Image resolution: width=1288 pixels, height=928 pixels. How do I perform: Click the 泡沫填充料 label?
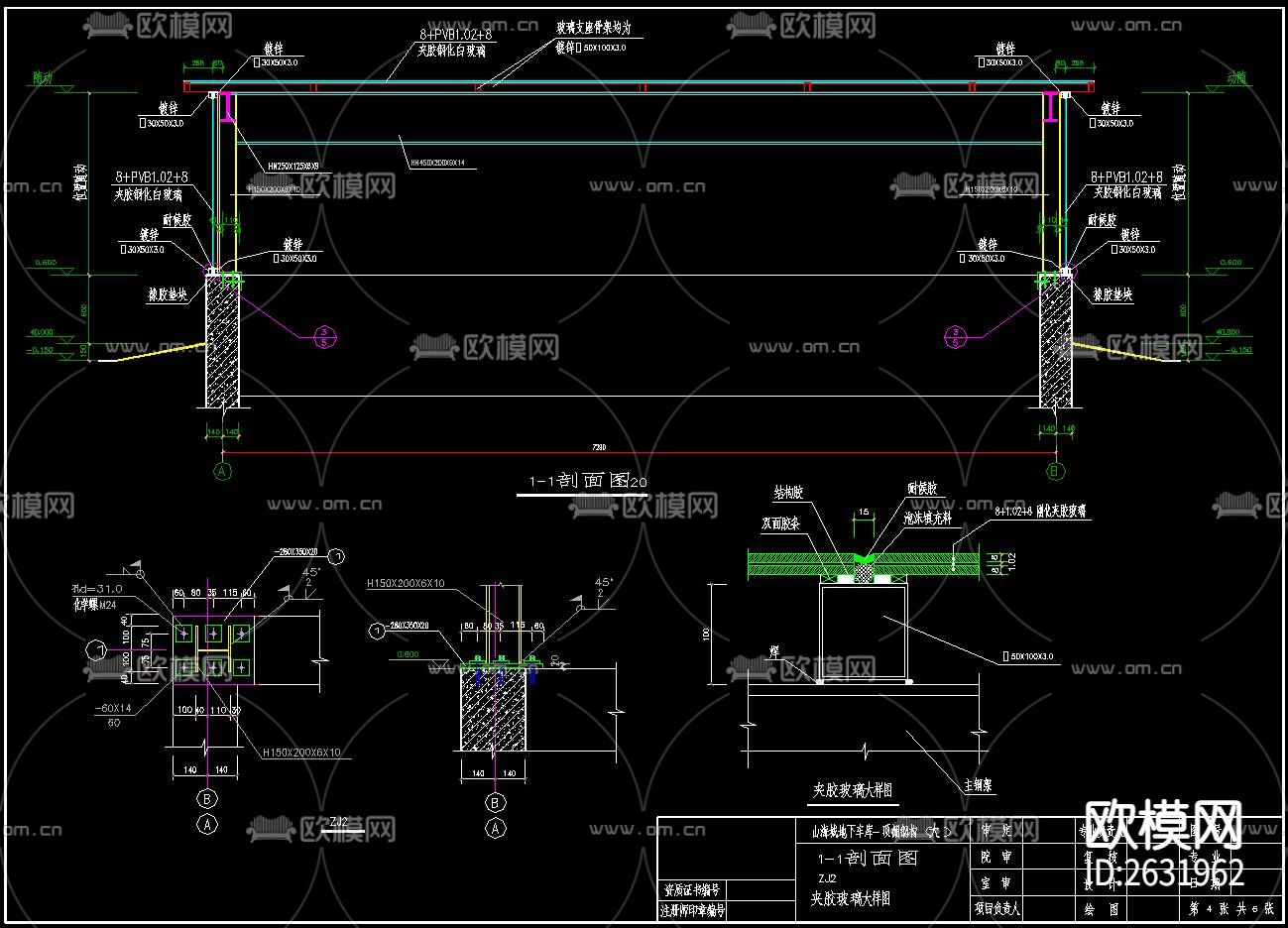(x=929, y=517)
